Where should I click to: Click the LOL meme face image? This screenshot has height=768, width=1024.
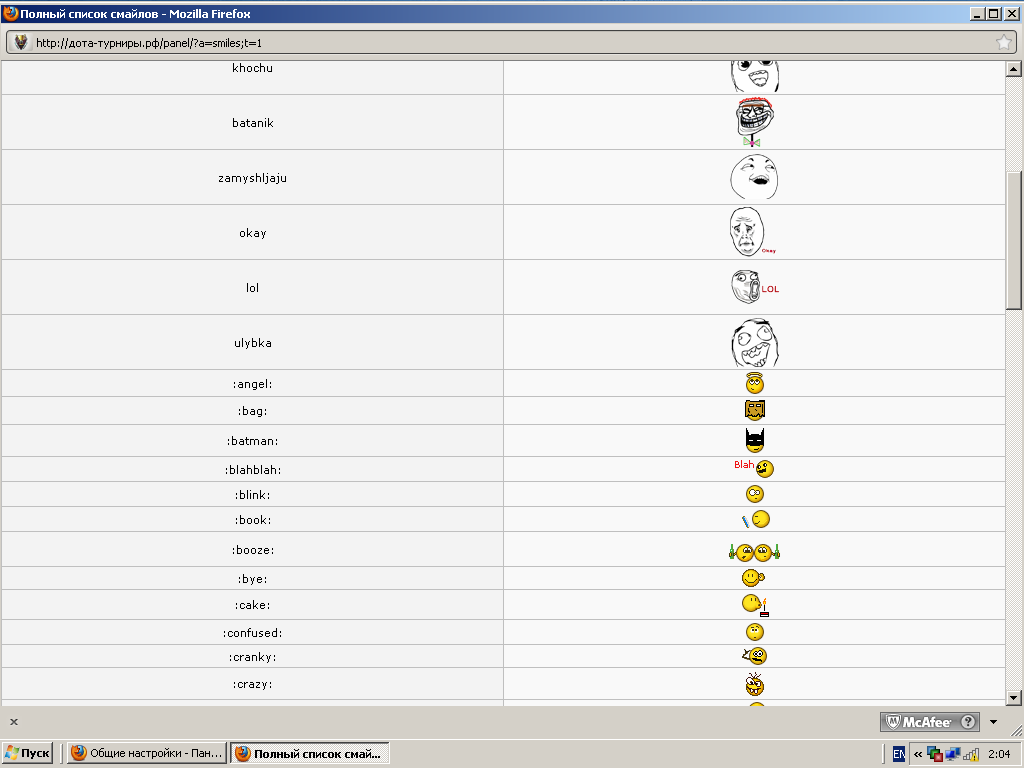(x=755, y=287)
